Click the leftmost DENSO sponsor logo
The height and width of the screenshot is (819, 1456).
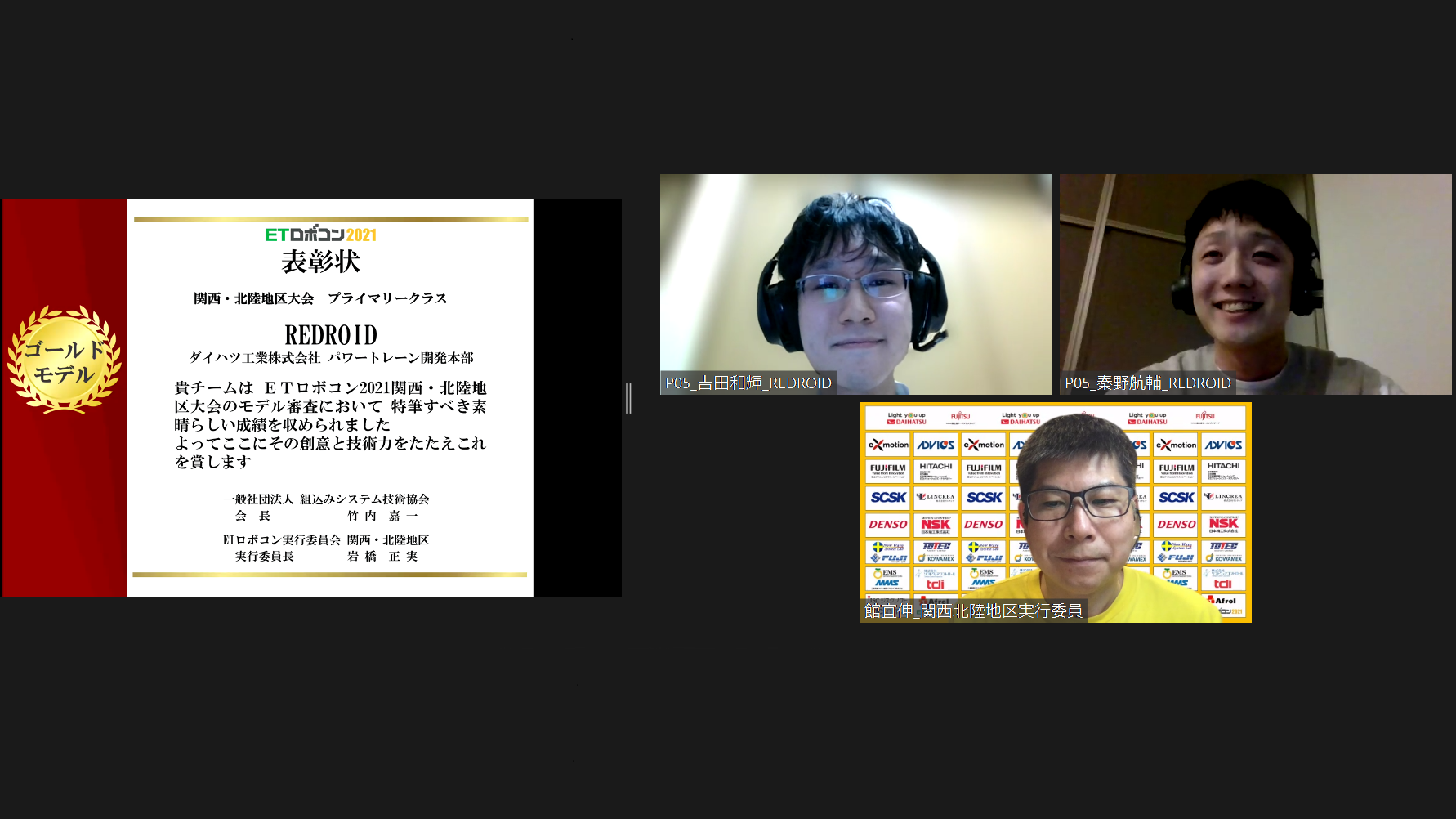pos(888,525)
